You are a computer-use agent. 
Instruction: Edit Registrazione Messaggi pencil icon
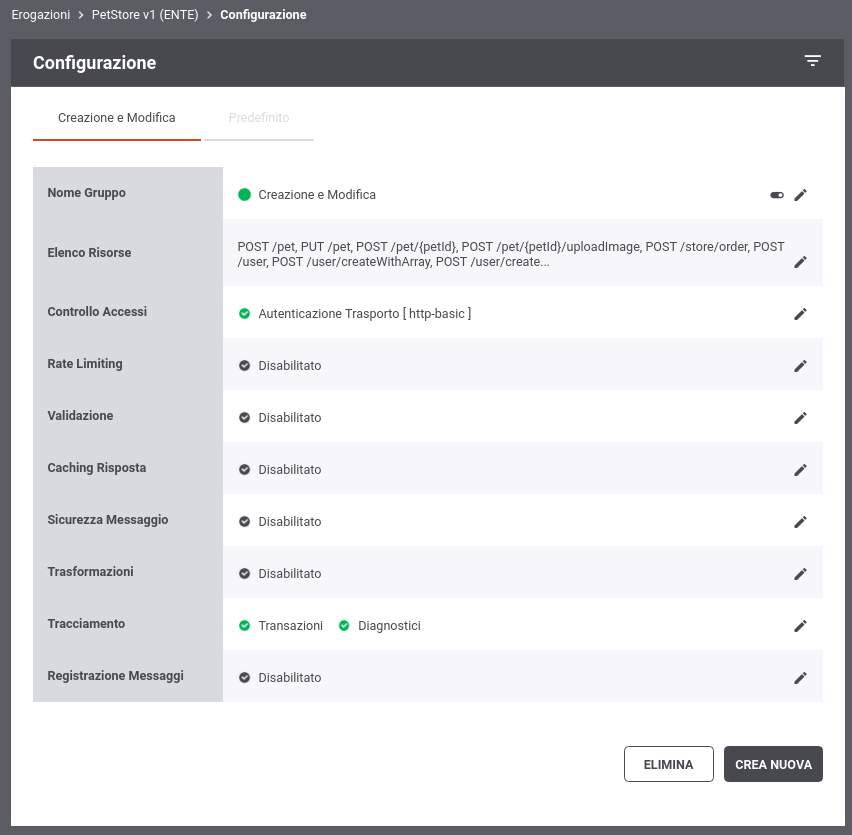800,678
